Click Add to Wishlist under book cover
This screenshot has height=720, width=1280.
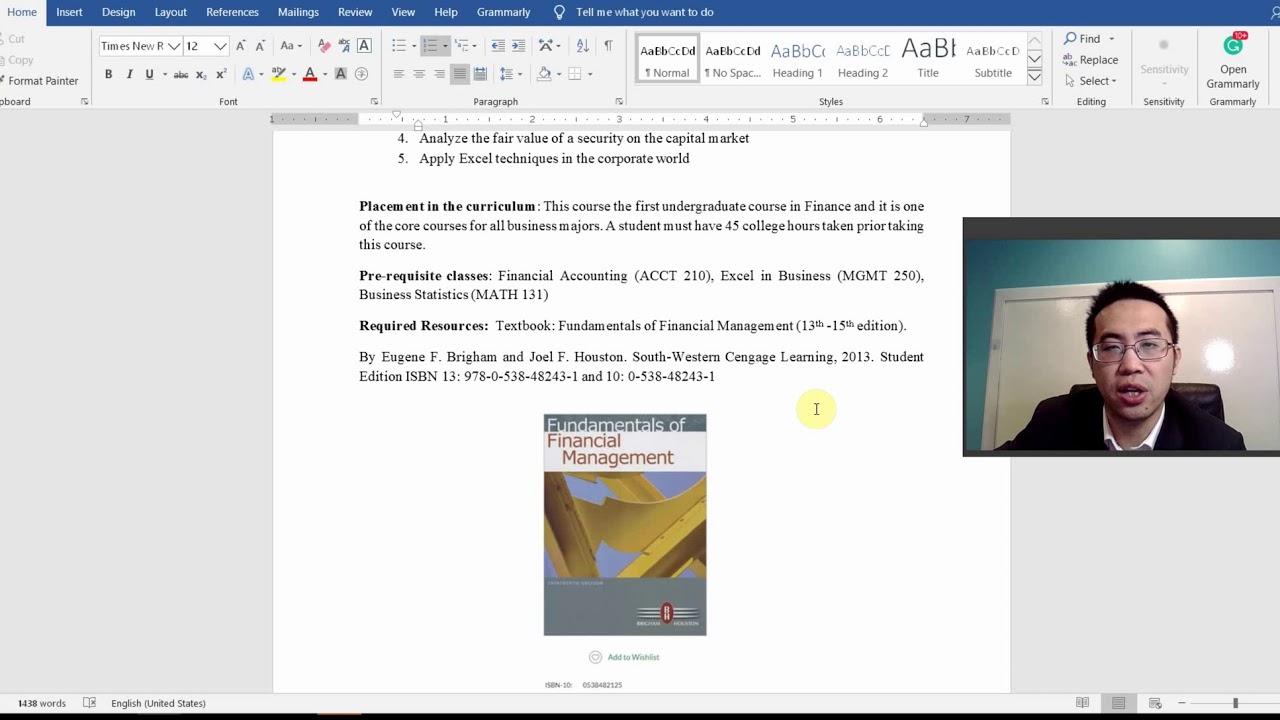625,657
